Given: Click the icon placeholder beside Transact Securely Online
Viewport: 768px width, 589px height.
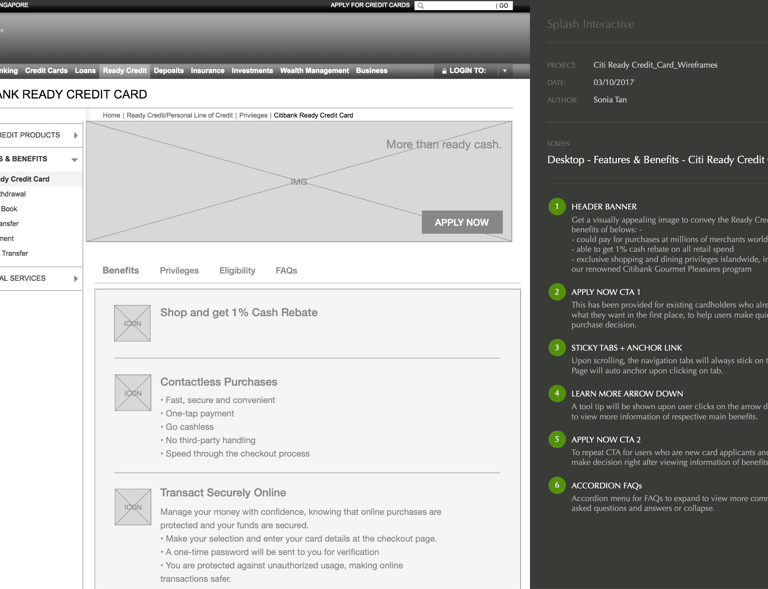Looking at the screenshot, I should (x=133, y=507).
